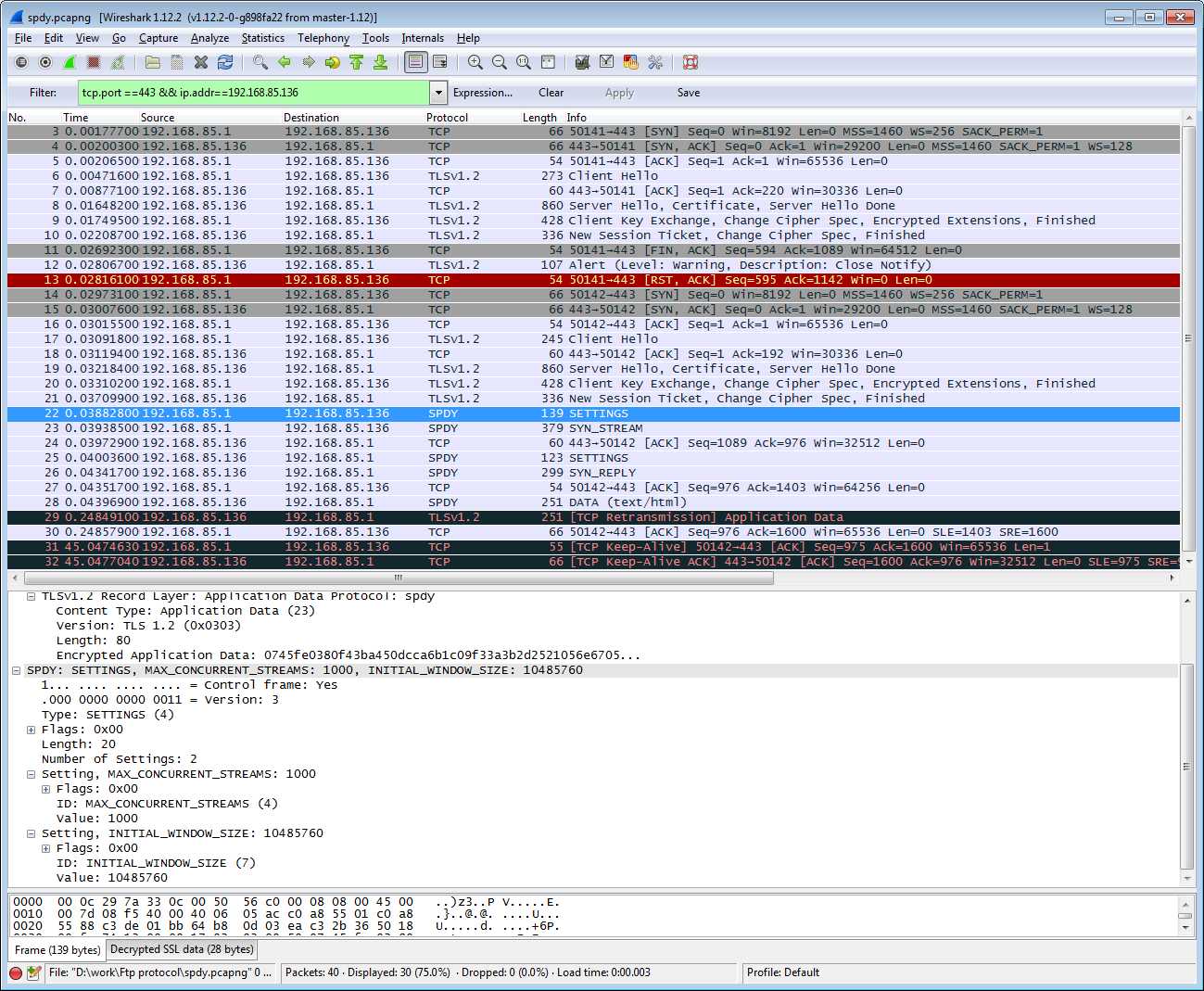Select packet 23 SYN_STREAM row

click(x=593, y=428)
